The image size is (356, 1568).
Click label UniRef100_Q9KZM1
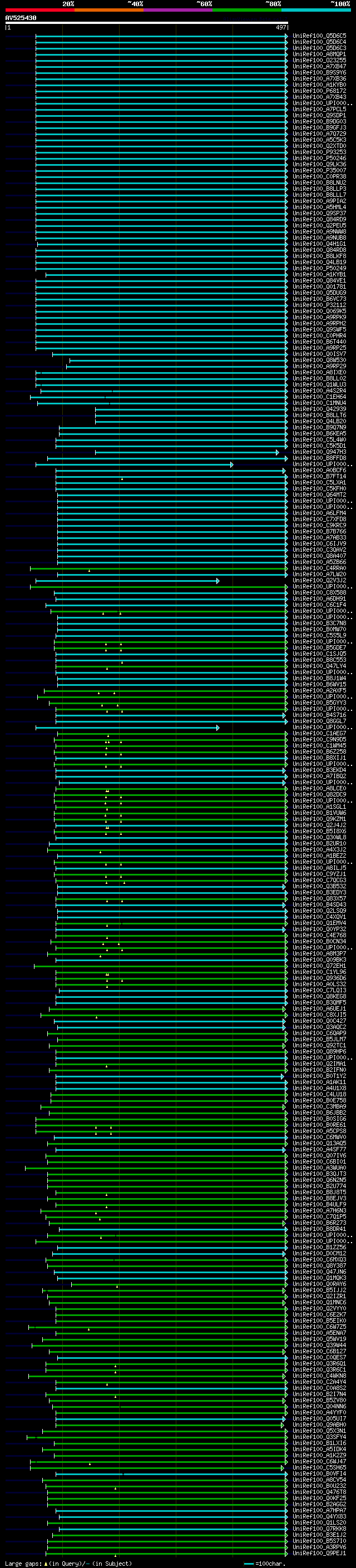coord(319,819)
